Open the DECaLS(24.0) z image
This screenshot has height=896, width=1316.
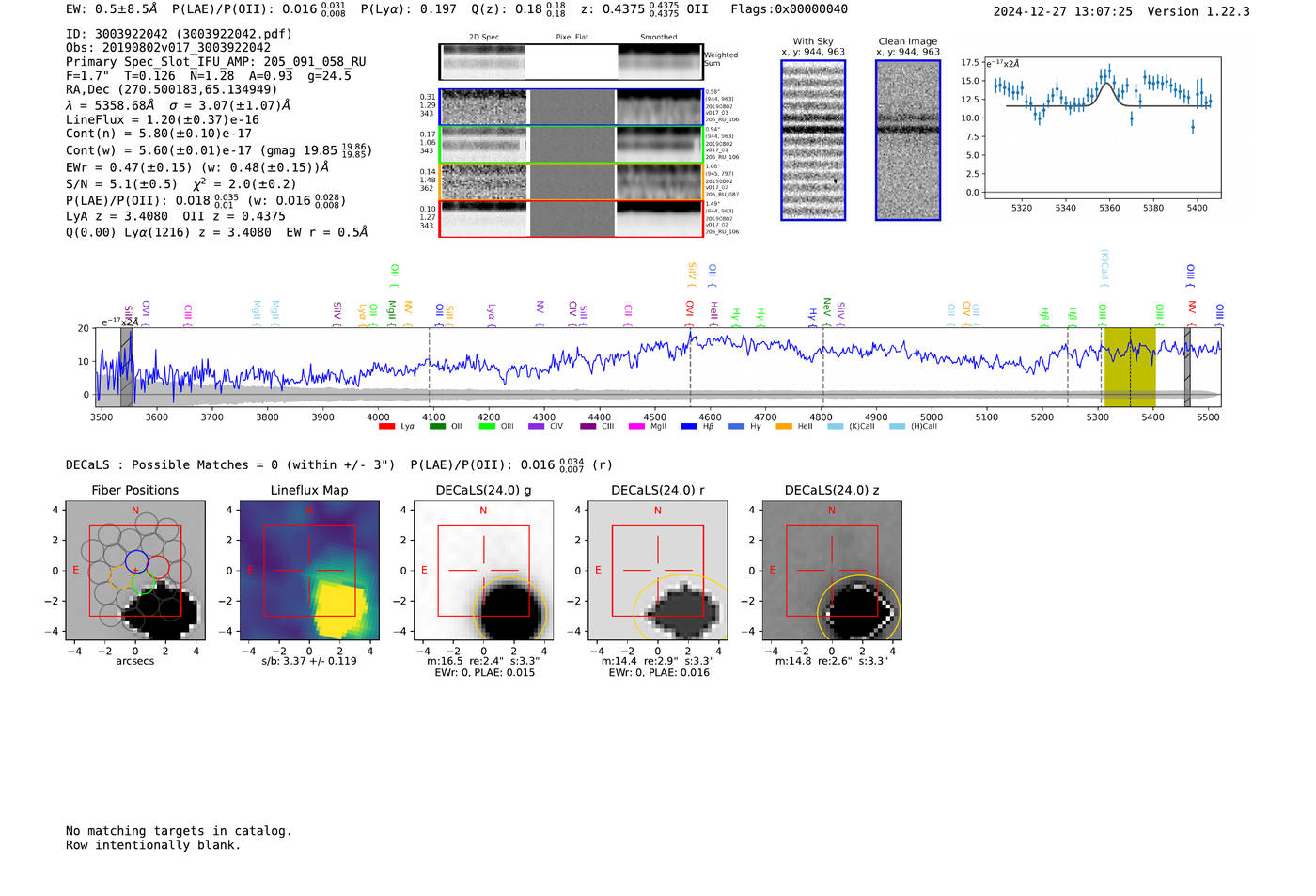click(x=831, y=570)
